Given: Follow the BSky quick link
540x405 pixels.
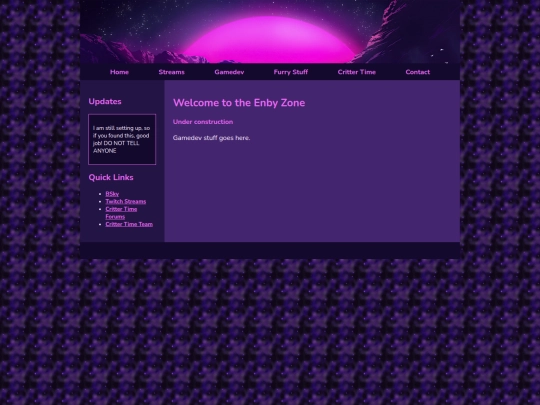Looking at the screenshot, I should click(112, 194).
